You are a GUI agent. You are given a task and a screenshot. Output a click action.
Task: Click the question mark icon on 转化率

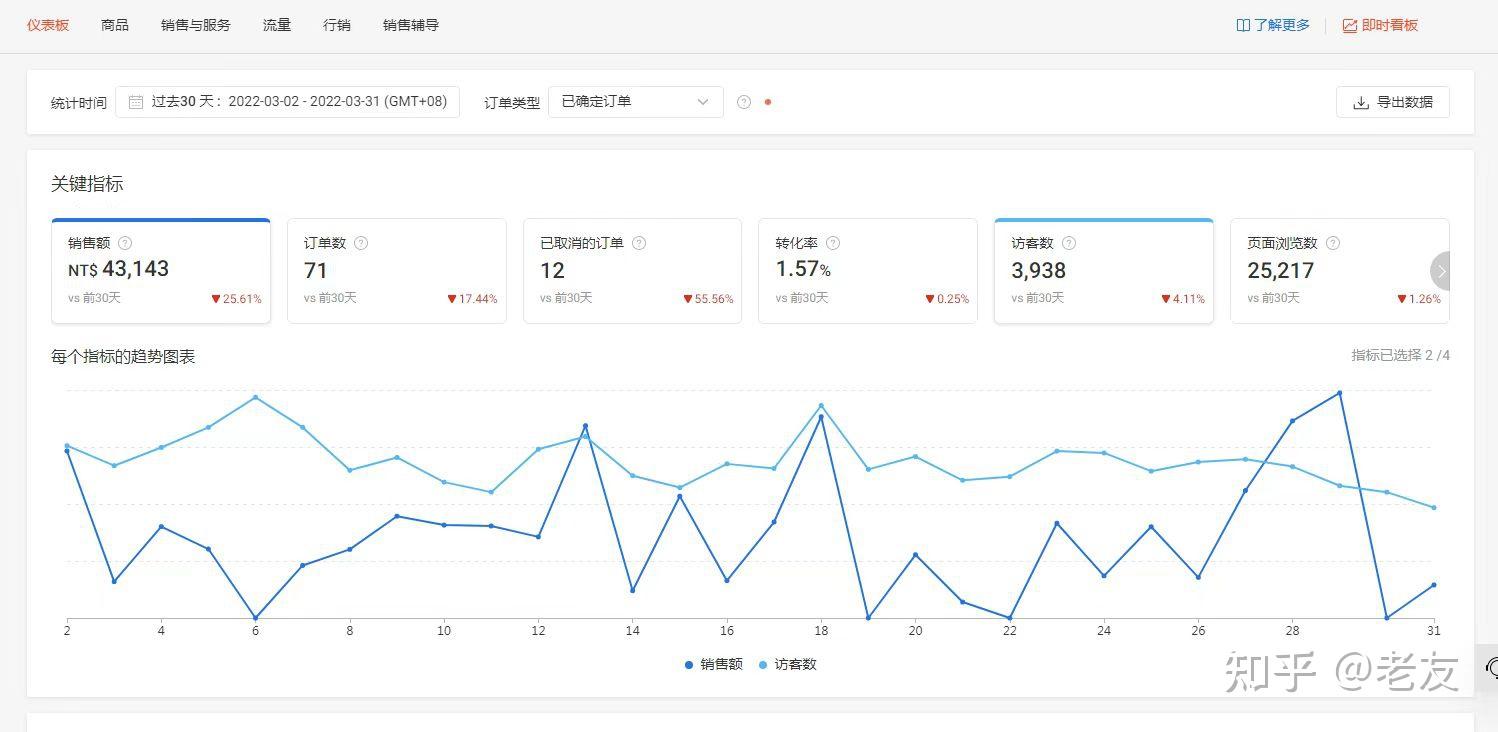(832, 242)
